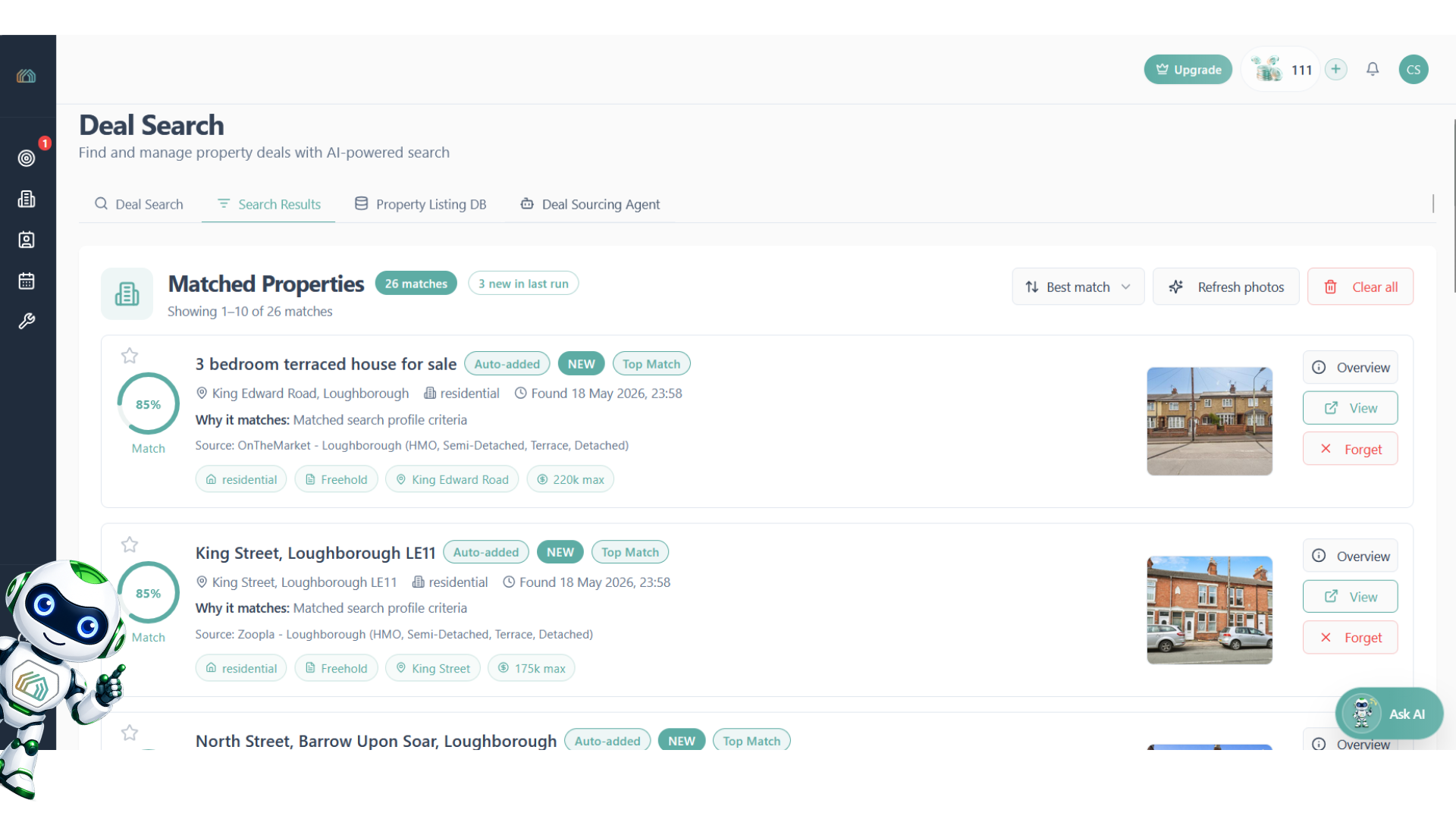This screenshot has width=1456, height=819.
Task: Open King Street property photo
Action: coord(1210,610)
